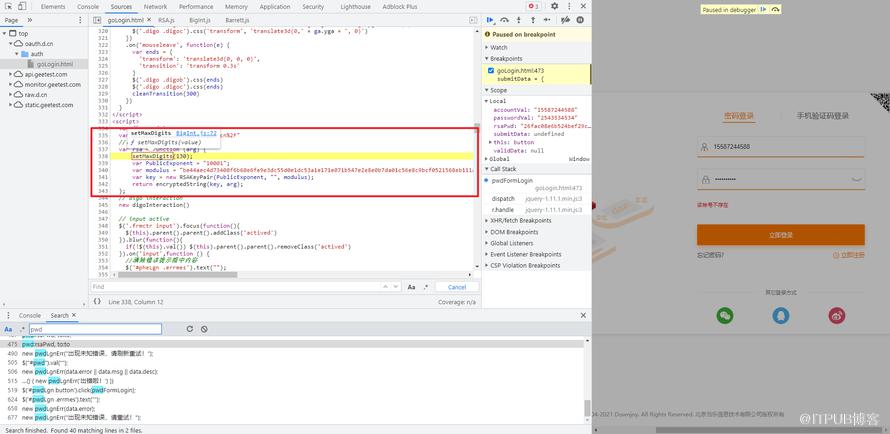Toggle regular expression in Search drawer

(x=22, y=329)
